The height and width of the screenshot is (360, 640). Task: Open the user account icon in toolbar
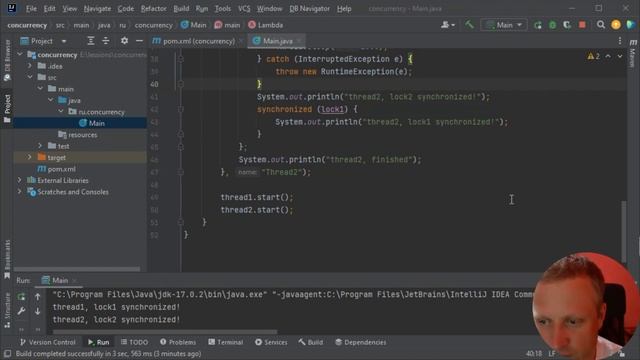coord(448,25)
